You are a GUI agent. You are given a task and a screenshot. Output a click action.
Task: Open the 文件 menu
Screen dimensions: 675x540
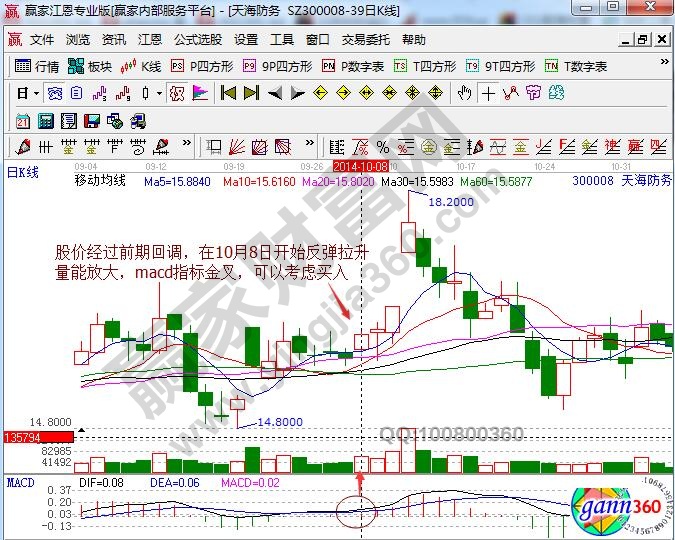[41, 40]
